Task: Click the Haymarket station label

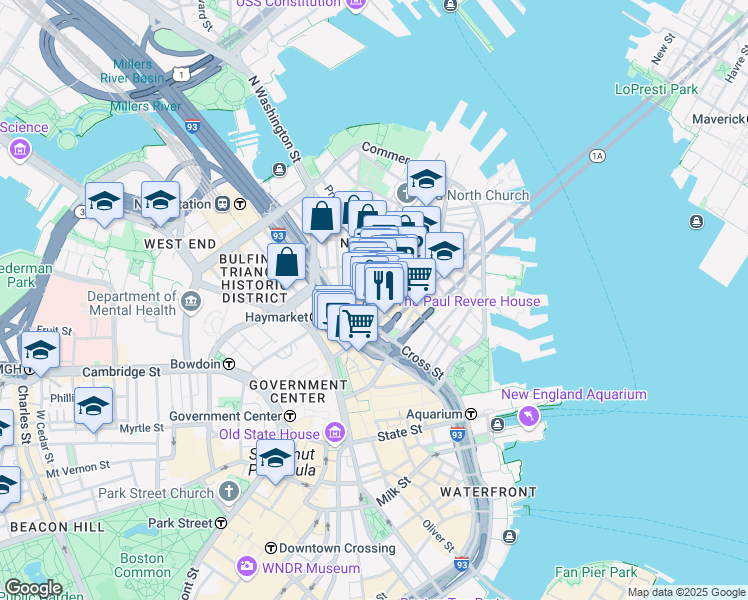Action: [277, 317]
